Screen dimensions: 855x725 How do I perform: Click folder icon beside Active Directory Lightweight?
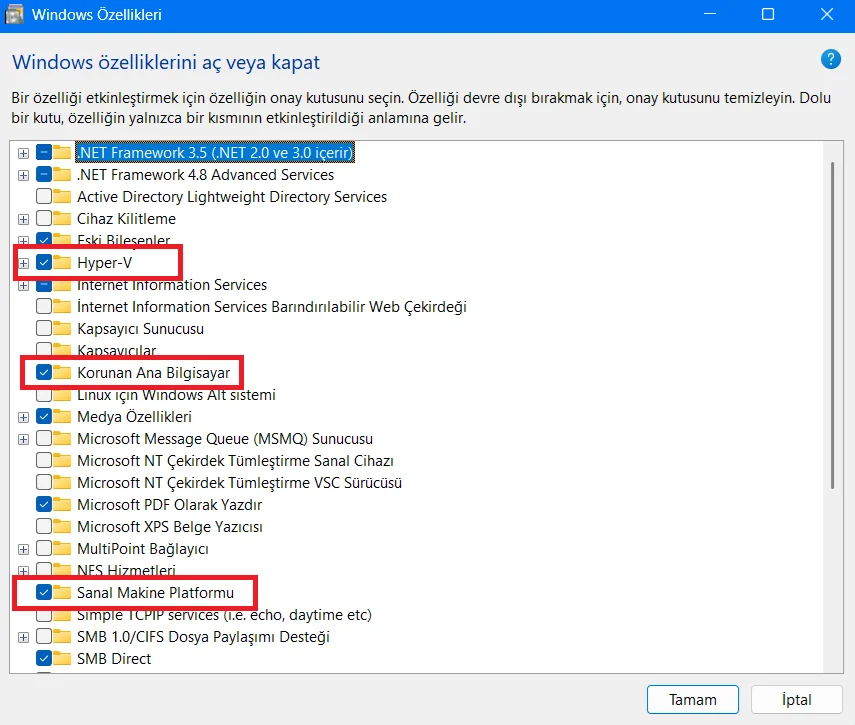click(x=62, y=197)
